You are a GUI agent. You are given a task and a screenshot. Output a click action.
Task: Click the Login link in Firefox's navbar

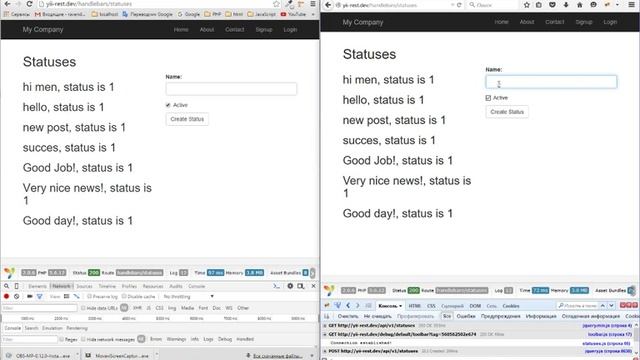pos(610,22)
